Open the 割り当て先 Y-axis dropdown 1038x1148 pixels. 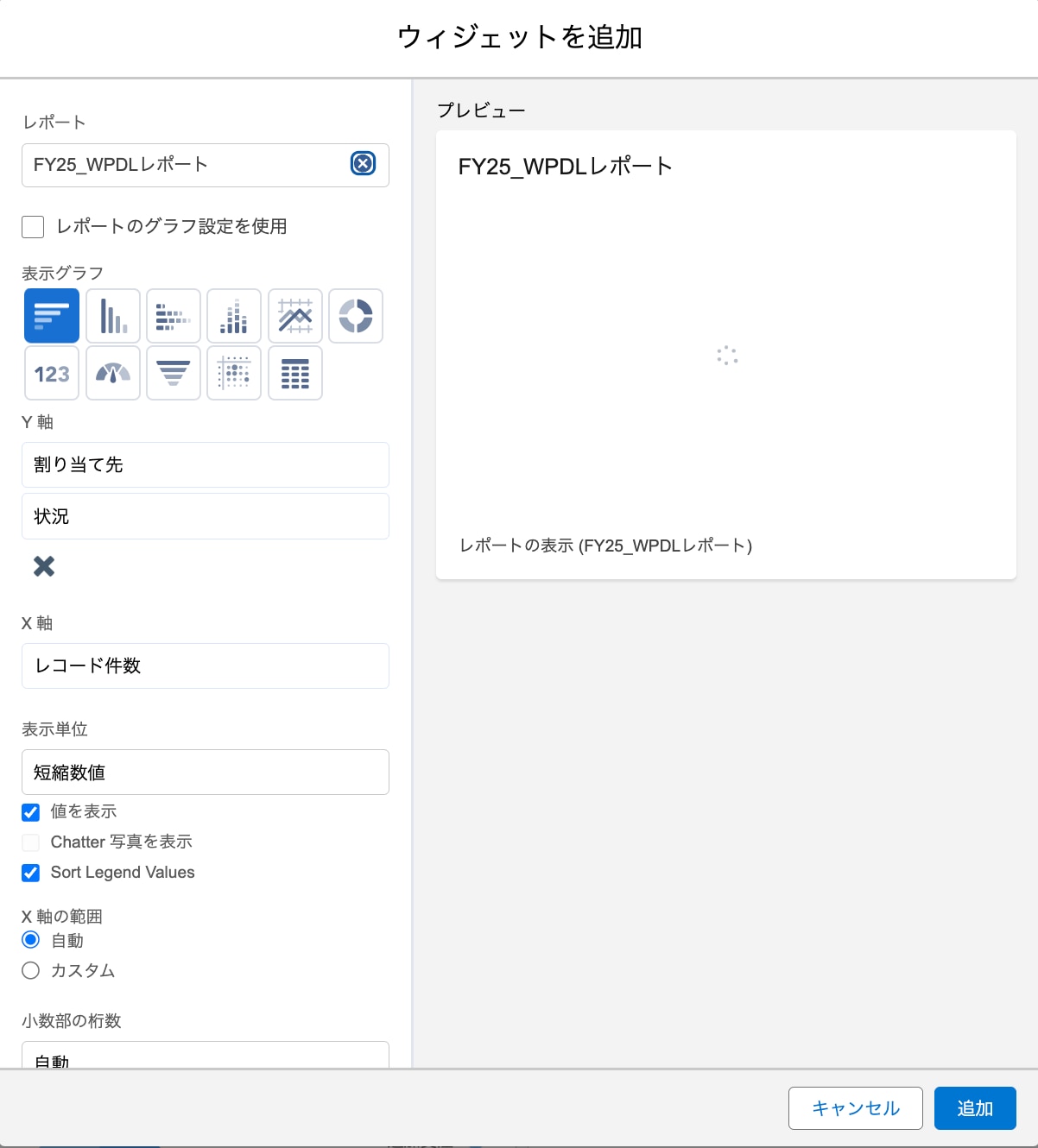[x=206, y=464]
